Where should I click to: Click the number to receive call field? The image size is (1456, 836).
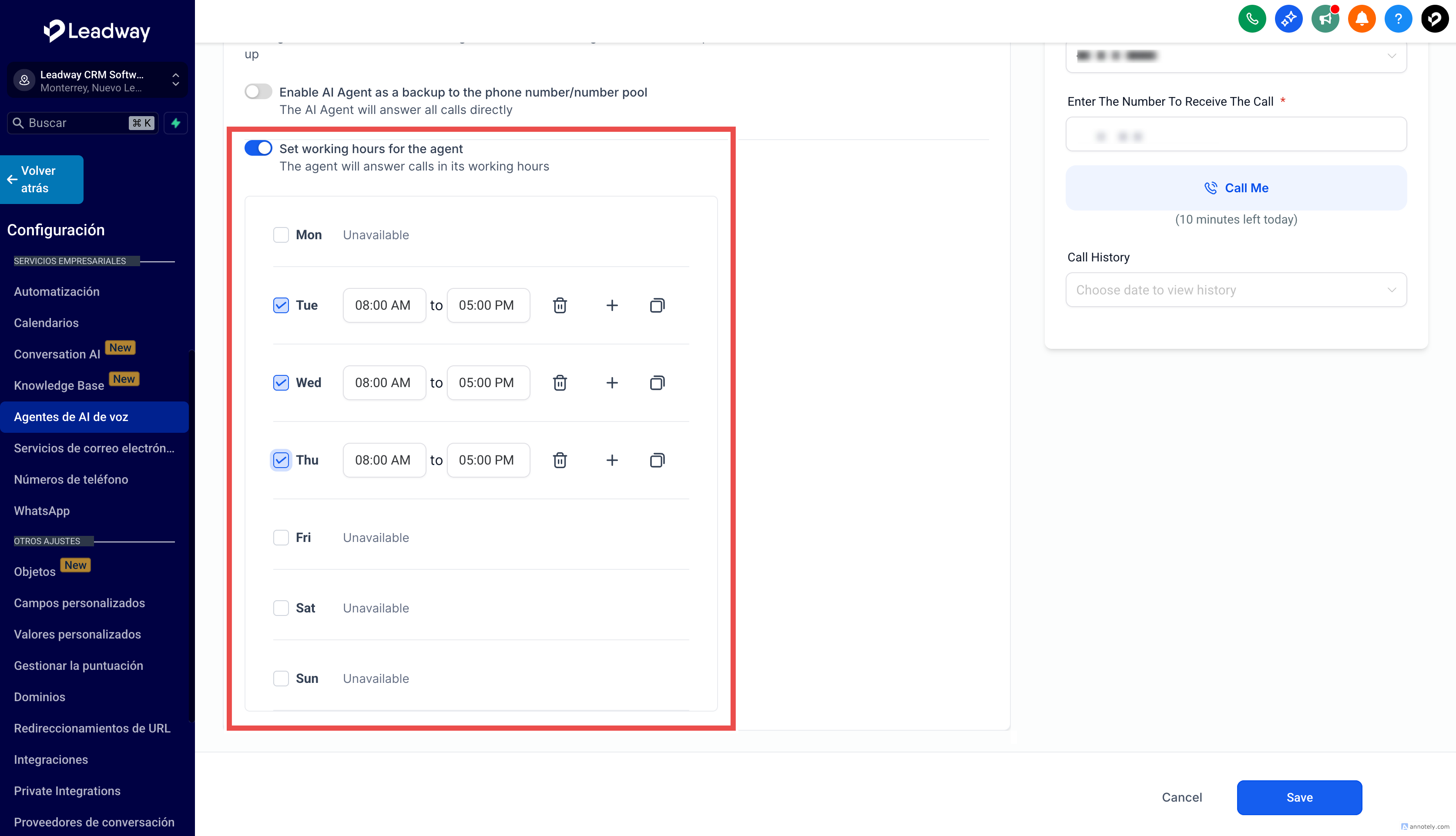click(1235, 135)
